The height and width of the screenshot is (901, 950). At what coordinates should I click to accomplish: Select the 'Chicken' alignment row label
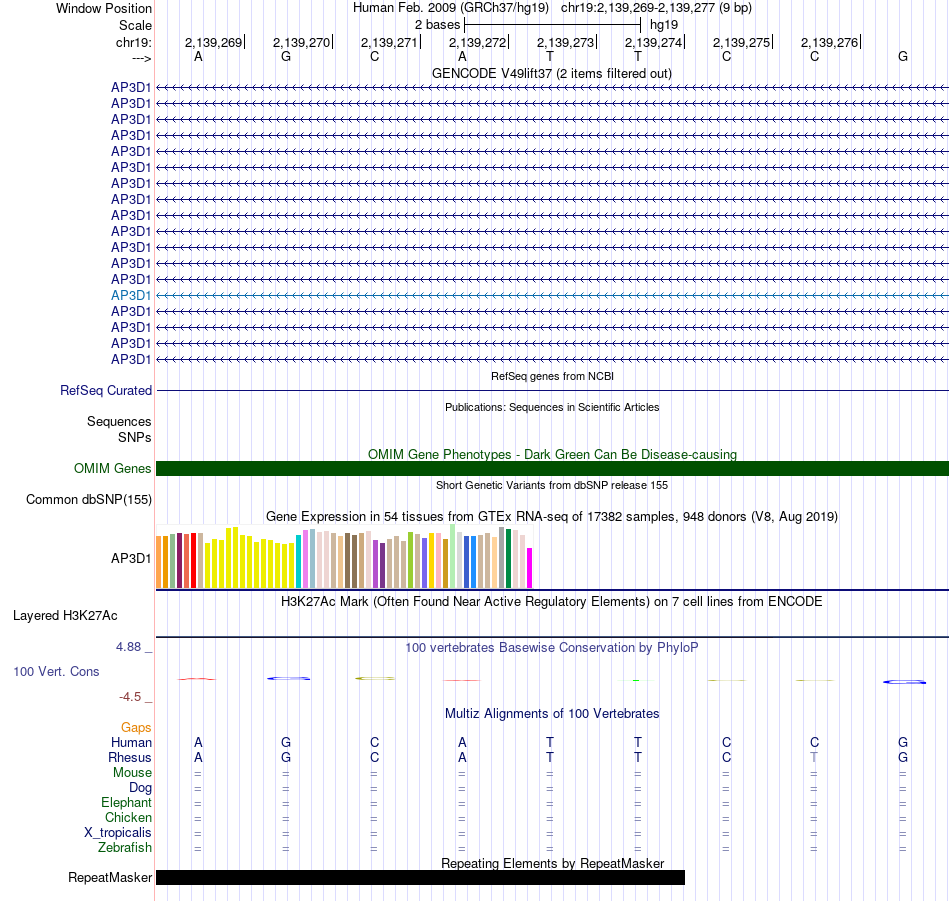coord(128,817)
